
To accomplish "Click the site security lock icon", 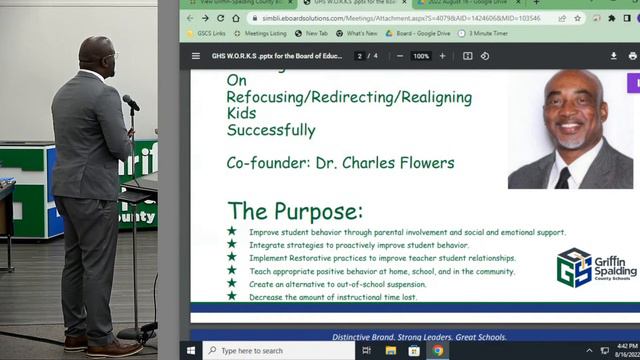I will coord(255,18).
